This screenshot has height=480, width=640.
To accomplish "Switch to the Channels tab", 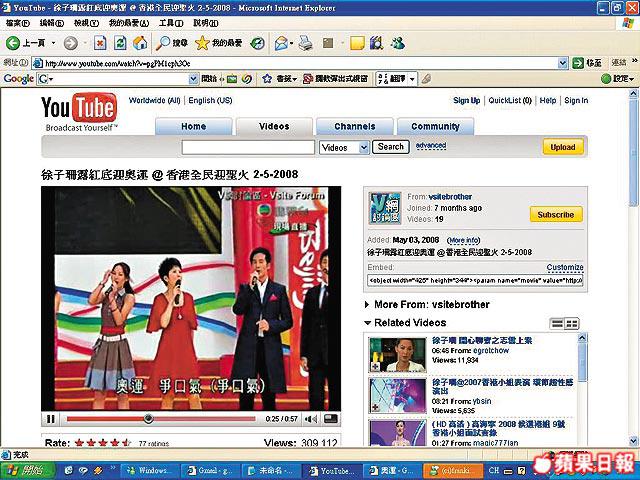I will (355, 127).
